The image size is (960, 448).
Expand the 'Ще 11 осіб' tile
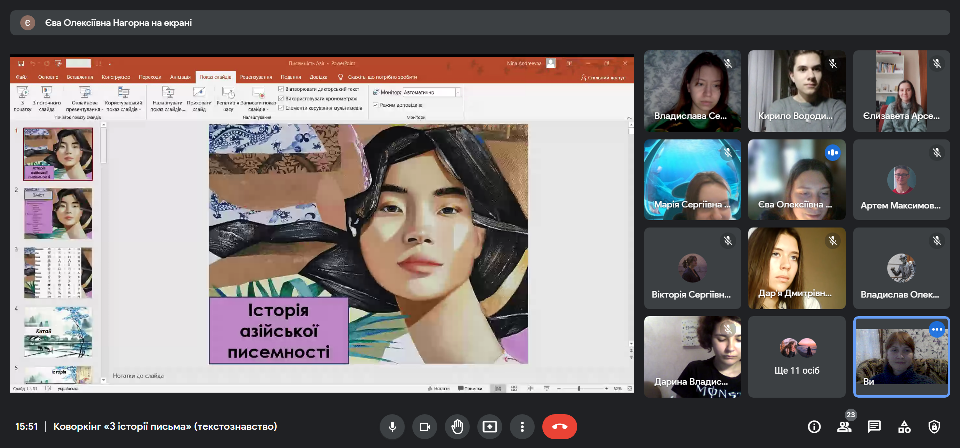(x=796, y=358)
